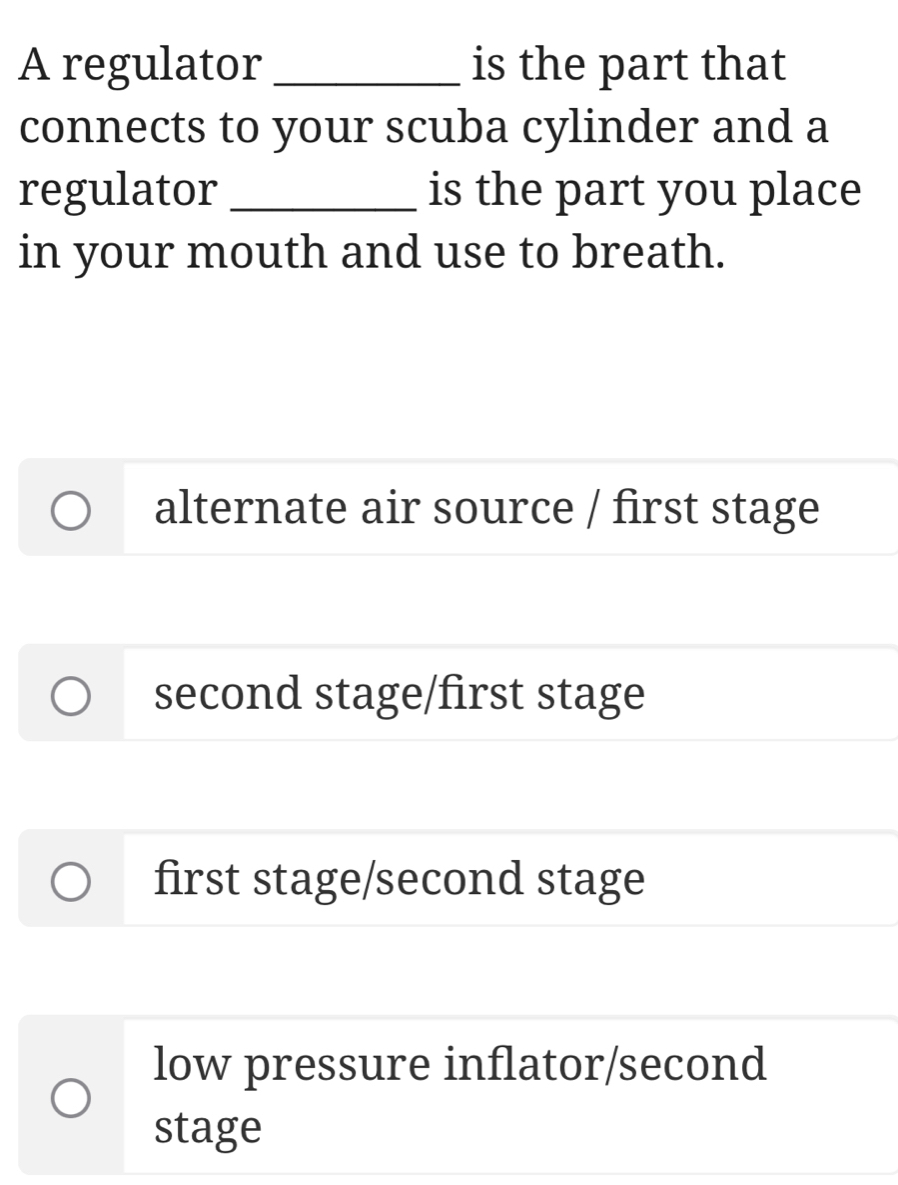This screenshot has height=1185, width=898.
Task: Click the question line "connects to your scuba cylinder and a"
Action: [x=424, y=129]
